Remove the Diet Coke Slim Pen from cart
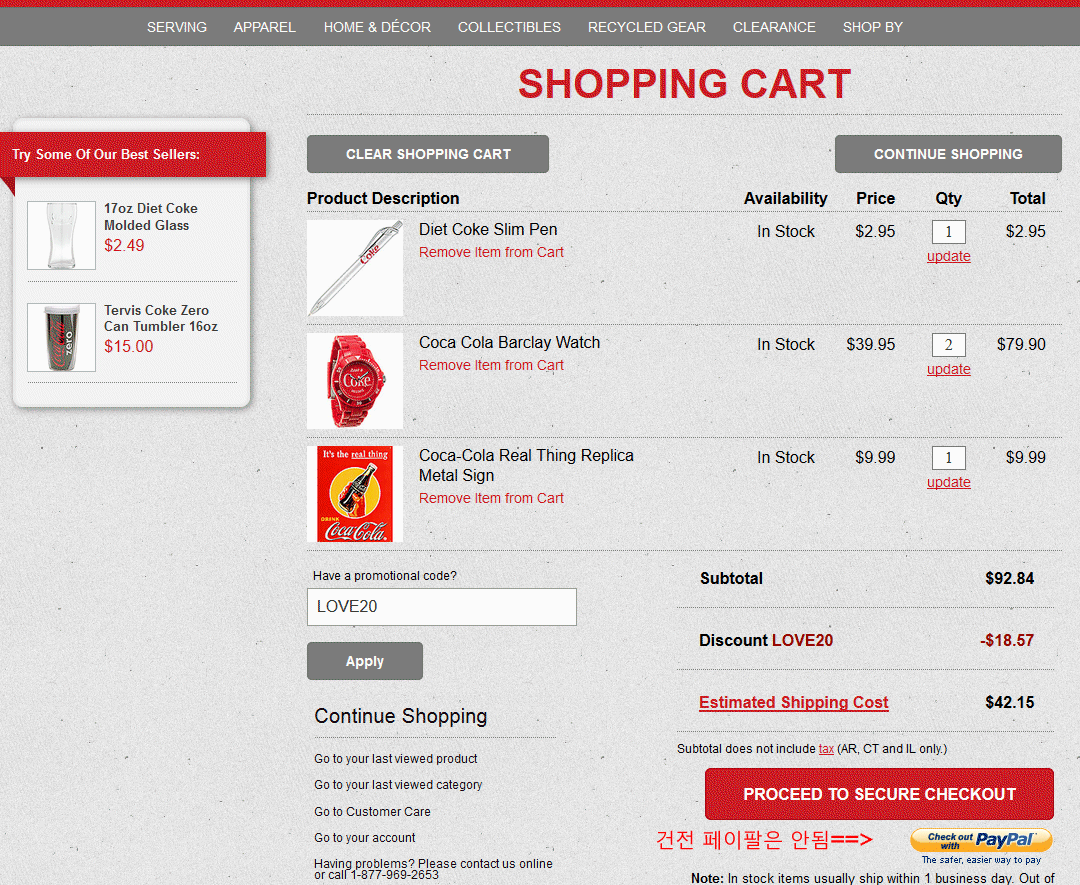1080x885 pixels. 491,252
